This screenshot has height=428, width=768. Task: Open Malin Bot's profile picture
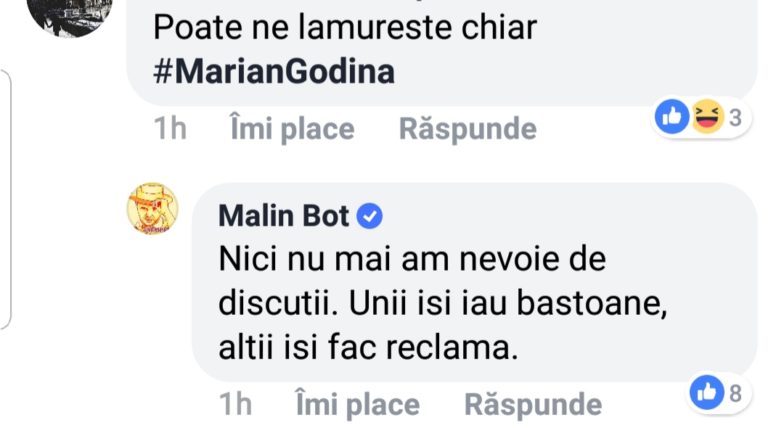tap(152, 210)
